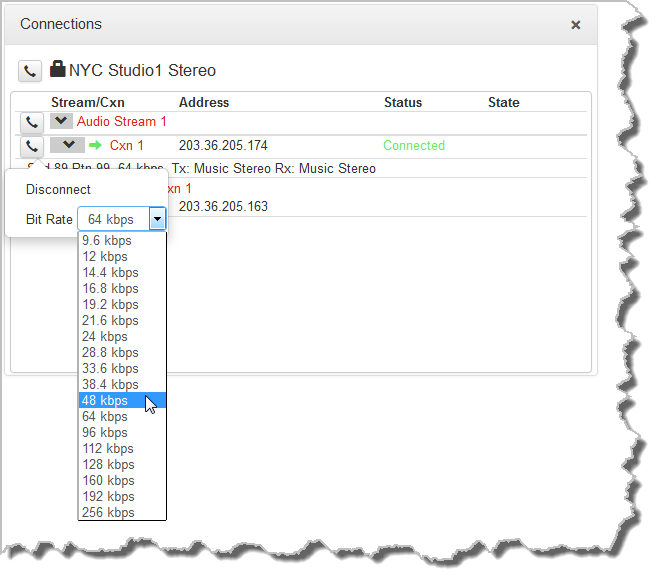
Task: Click the 203.36.205.174 address
Action: 223,146
